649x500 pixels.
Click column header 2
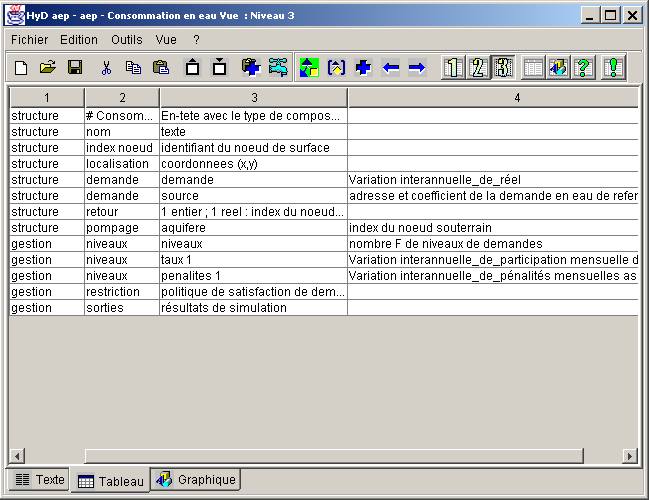point(122,98)
